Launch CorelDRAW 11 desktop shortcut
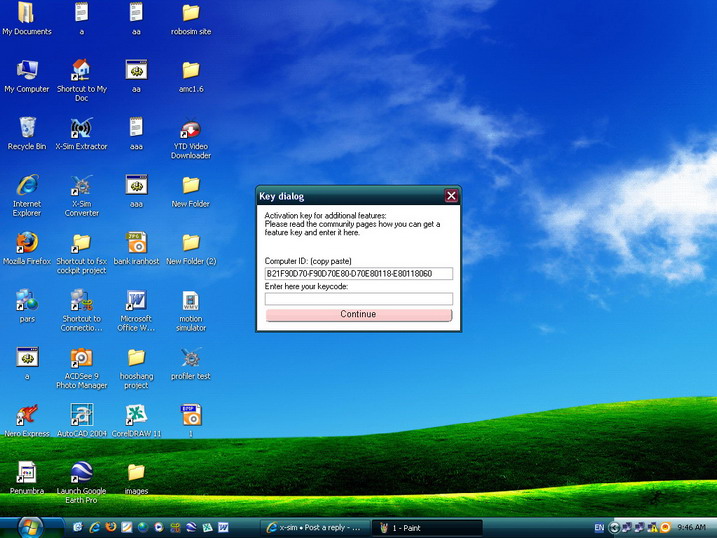 coord(136,415)
